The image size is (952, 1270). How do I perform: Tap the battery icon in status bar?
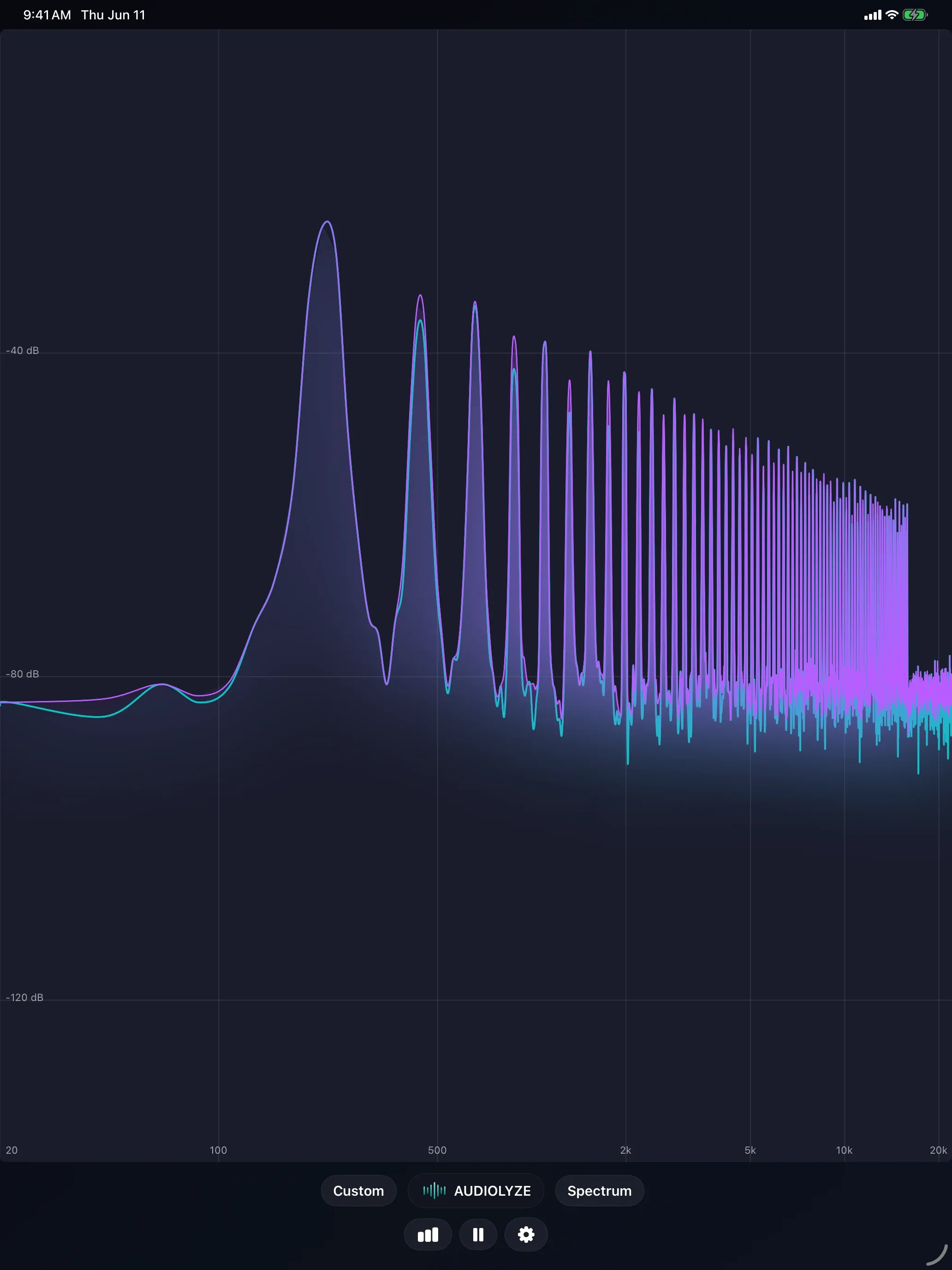coord(915,15)
